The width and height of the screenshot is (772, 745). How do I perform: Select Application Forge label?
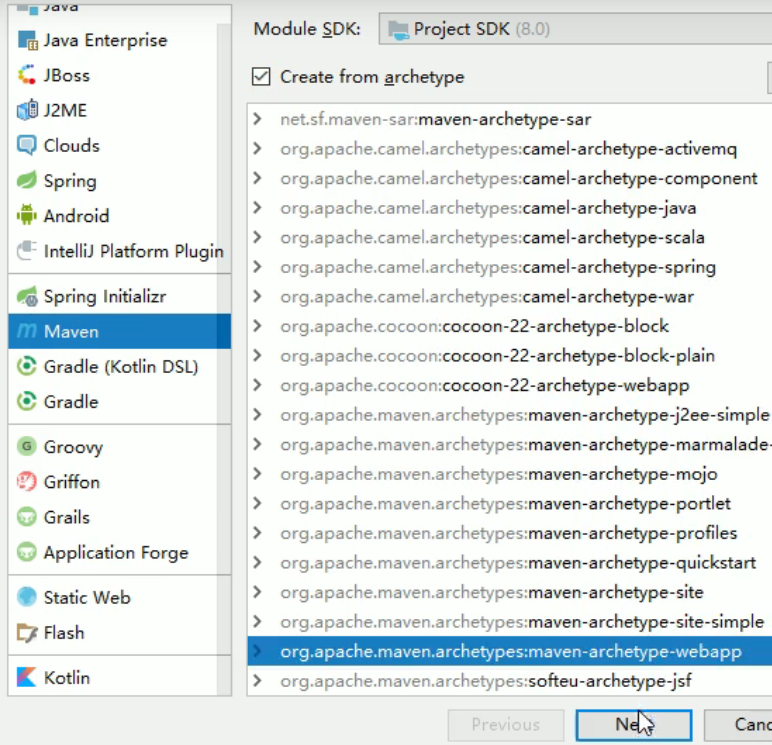116,552
